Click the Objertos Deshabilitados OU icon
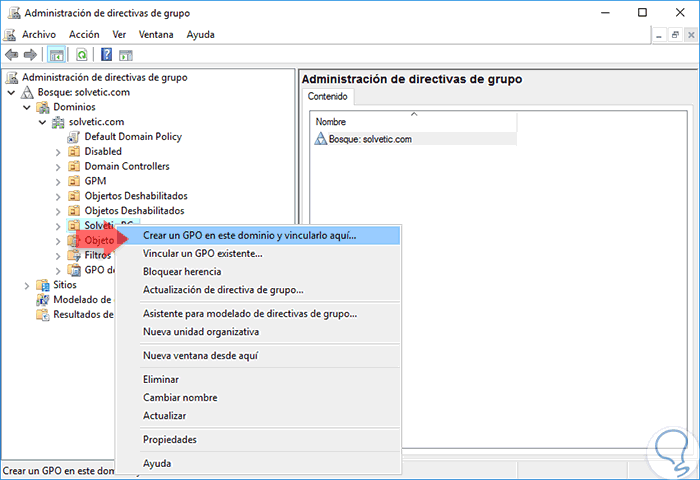The width and height of the screenshot is (700, 480). coord(74,196)
